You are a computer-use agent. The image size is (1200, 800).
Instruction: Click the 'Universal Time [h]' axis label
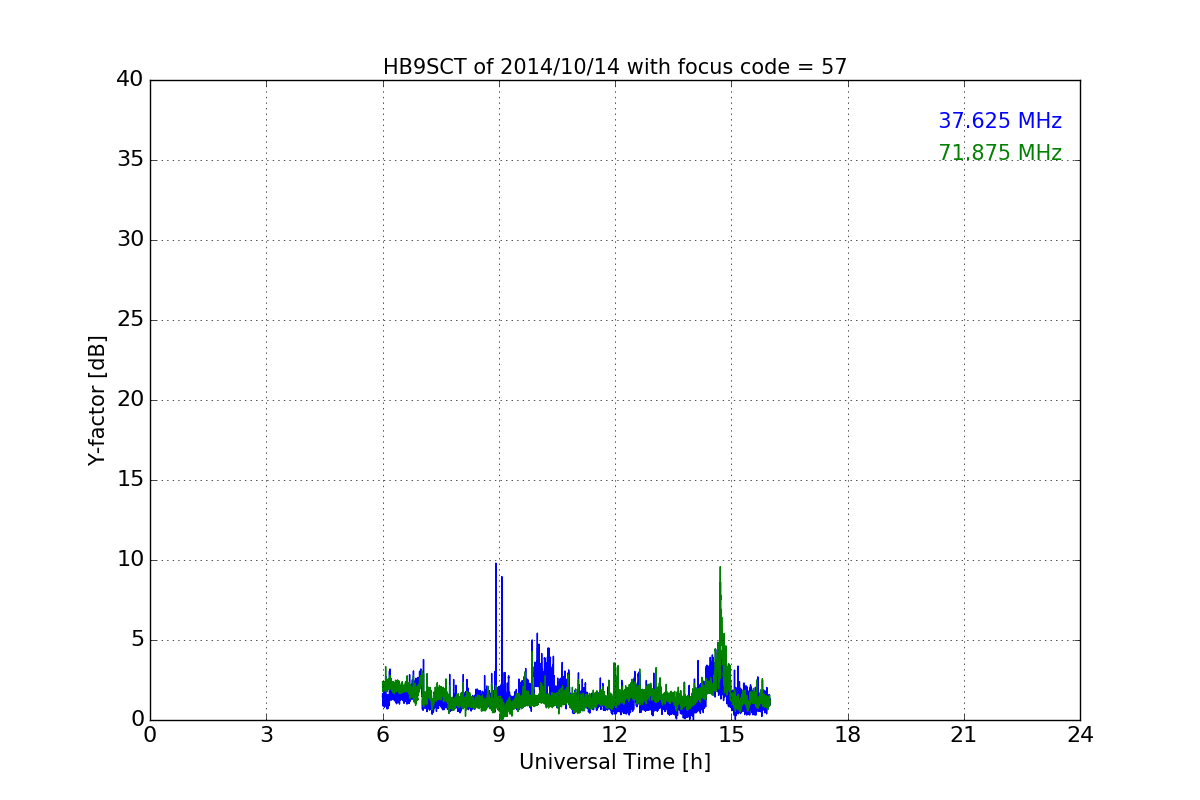(615, 762)
